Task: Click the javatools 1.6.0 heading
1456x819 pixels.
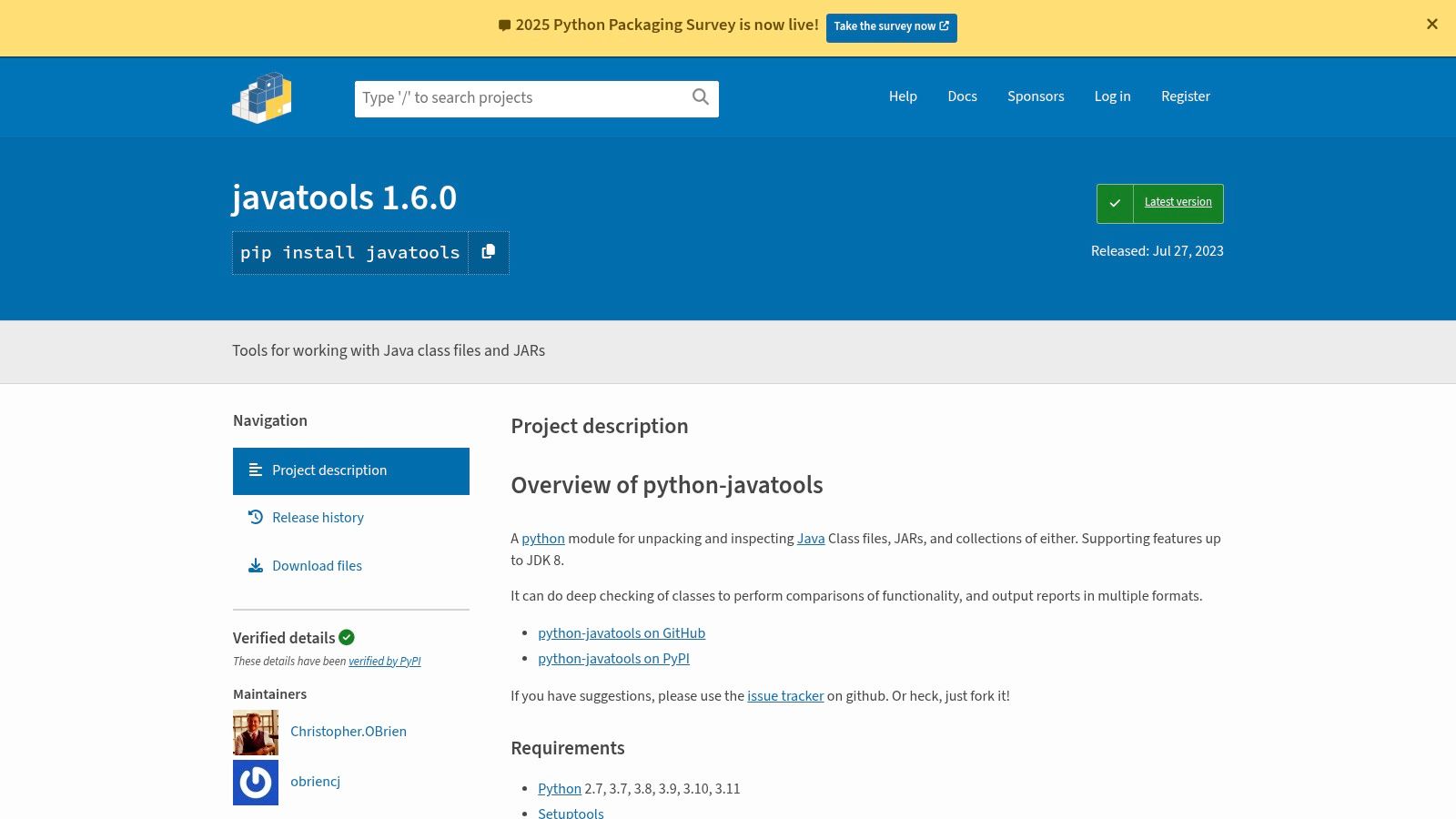Action: point(344,197)
